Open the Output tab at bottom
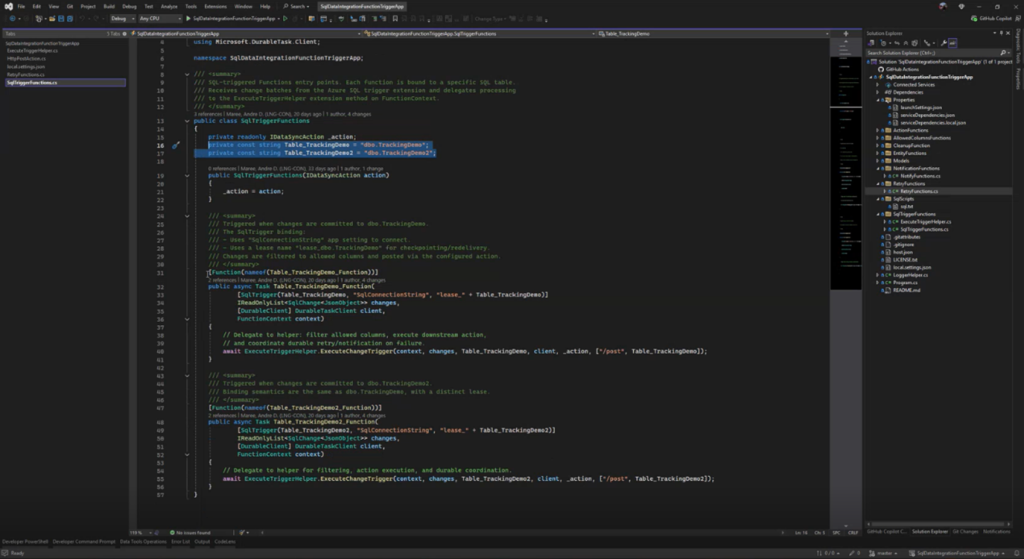 click(202, 541)
